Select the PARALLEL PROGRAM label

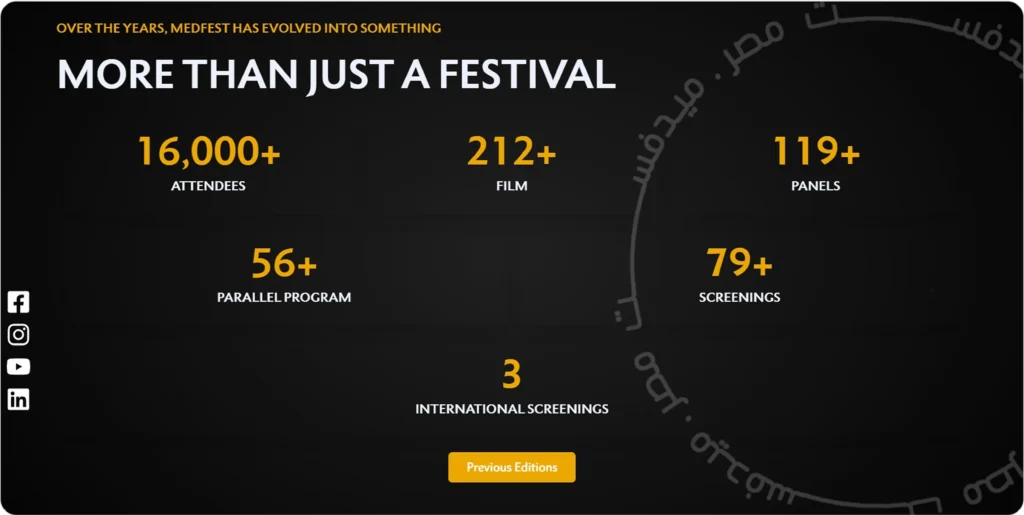284,298
